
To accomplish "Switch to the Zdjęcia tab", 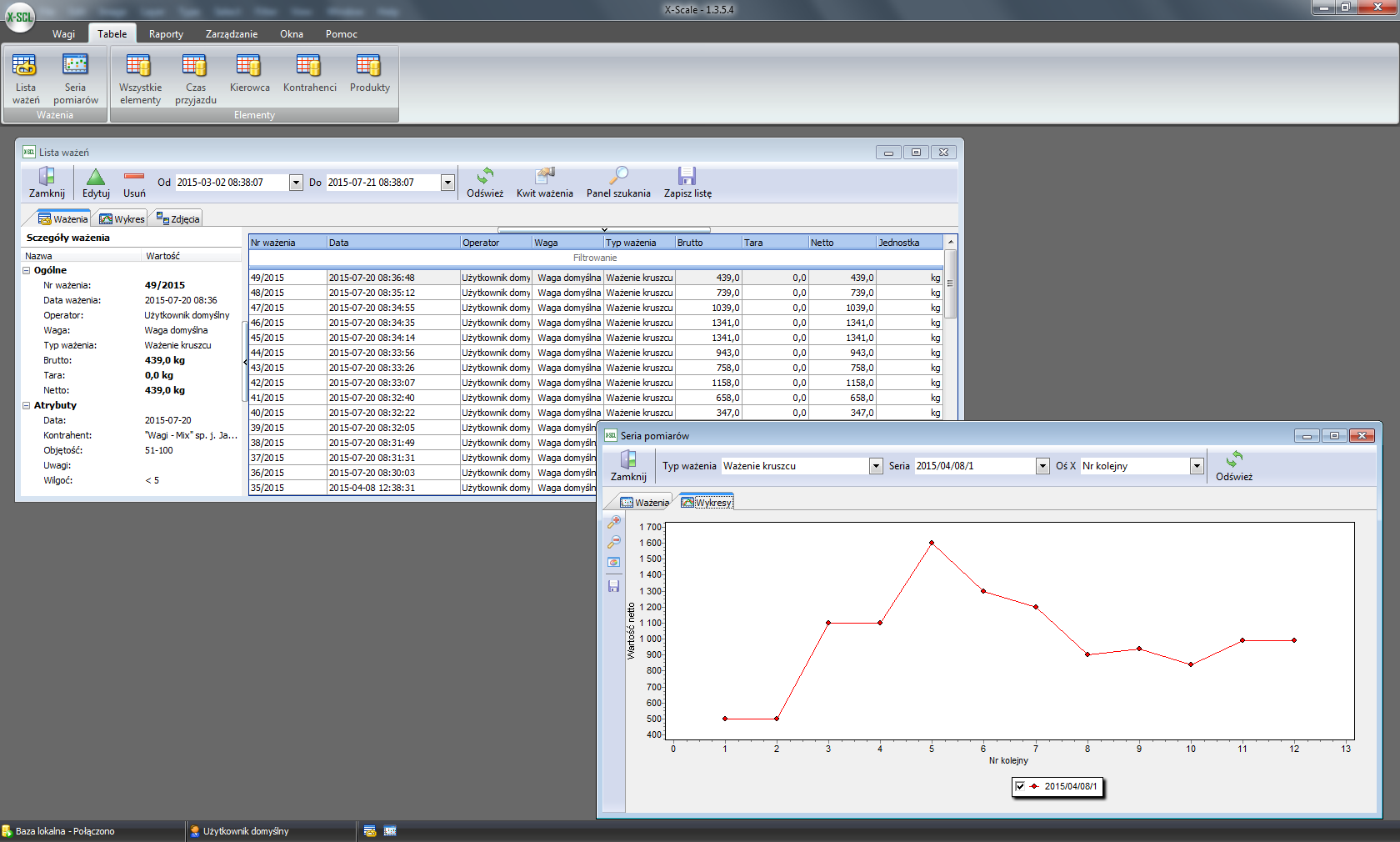I will point(178,219).
